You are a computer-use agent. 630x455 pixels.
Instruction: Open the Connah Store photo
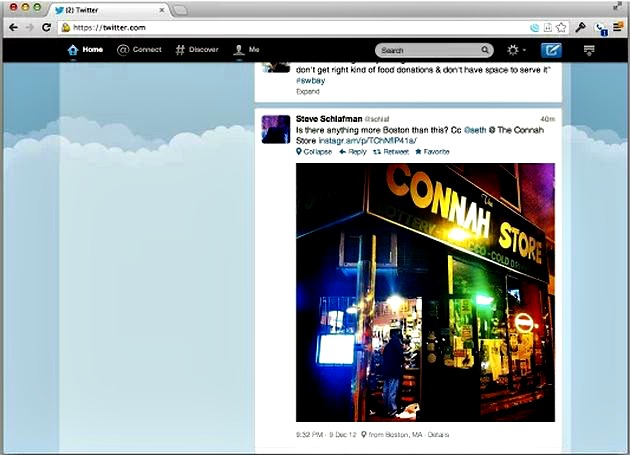(425, 292)
